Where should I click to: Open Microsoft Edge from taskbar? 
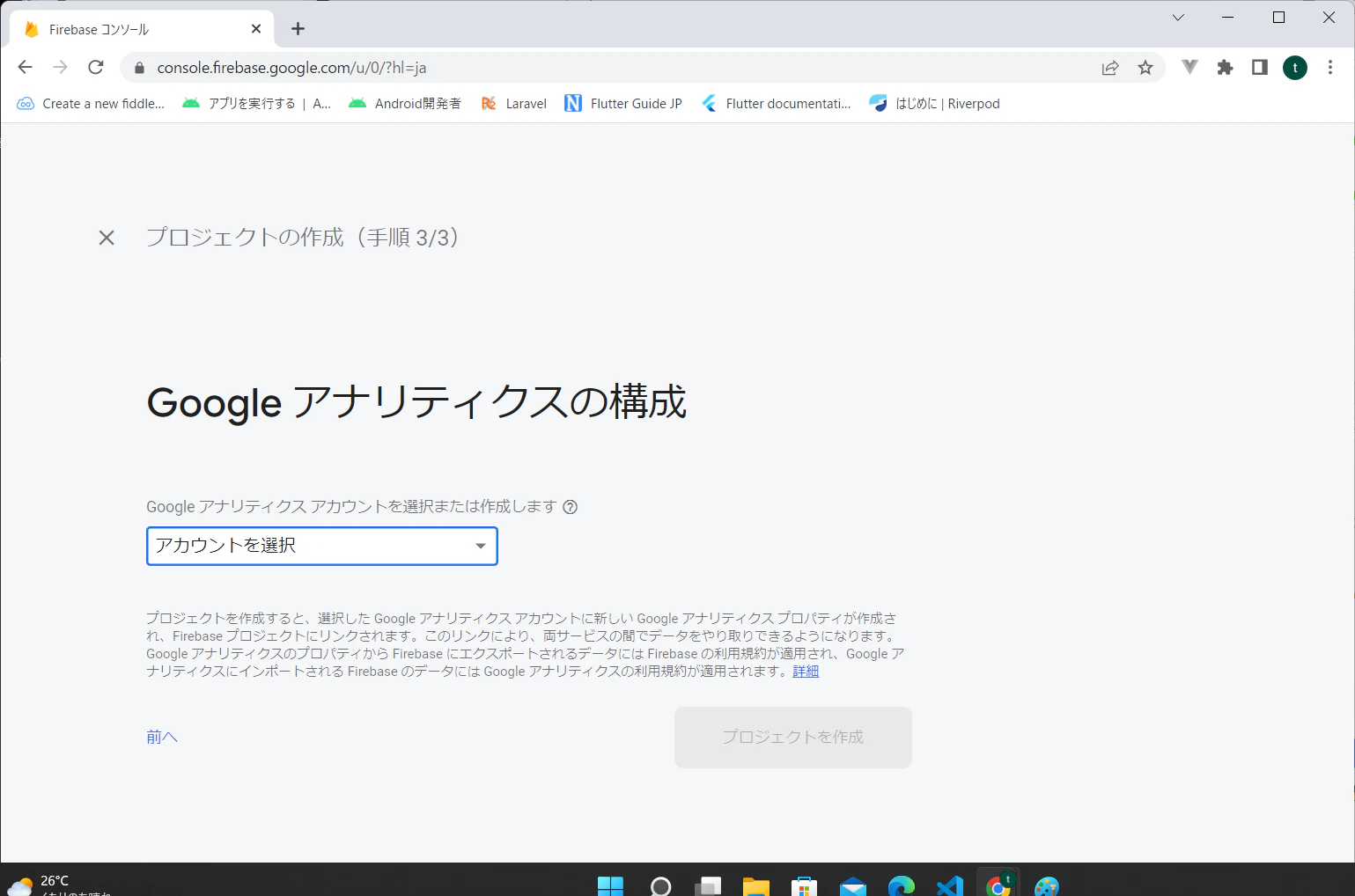(x=902, y=885)
